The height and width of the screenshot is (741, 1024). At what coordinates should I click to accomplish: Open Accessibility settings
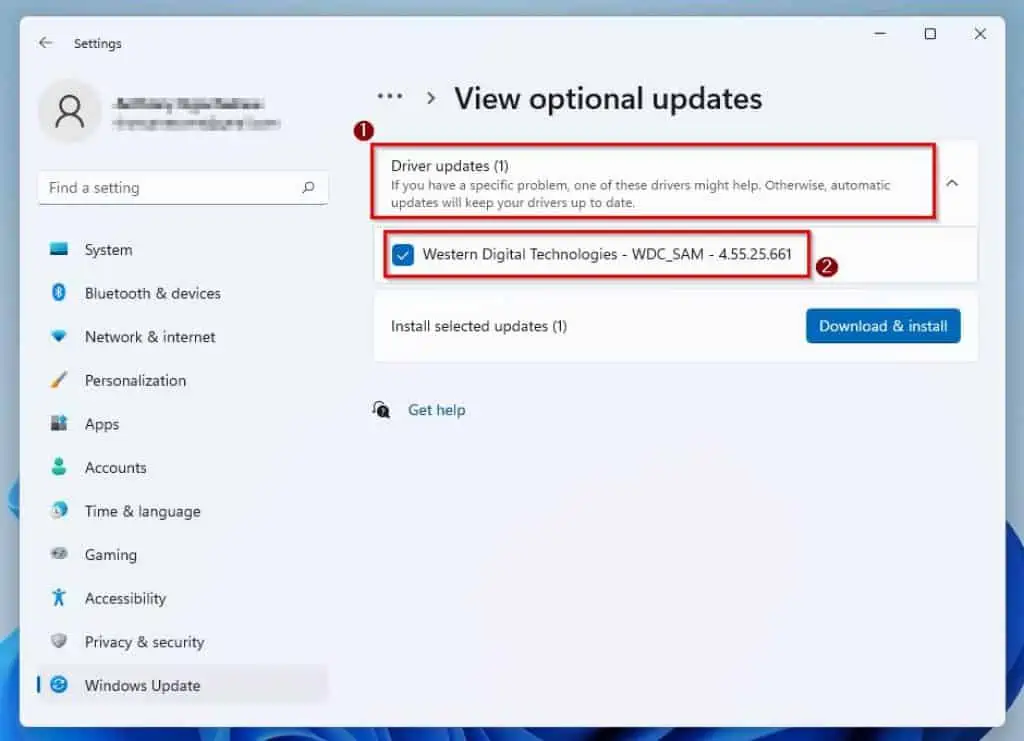click(125, 598)
